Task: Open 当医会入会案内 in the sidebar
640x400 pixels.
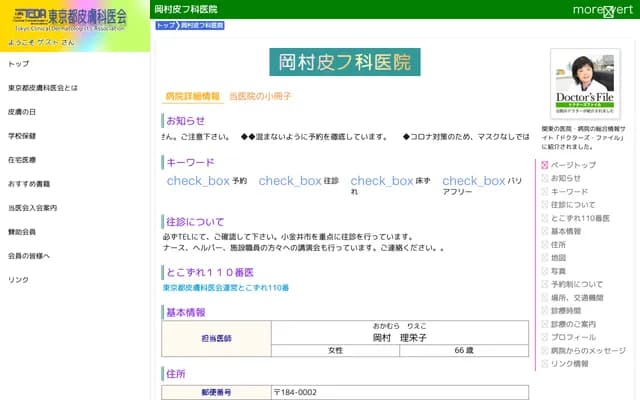Action: click(x=32, y=208)
